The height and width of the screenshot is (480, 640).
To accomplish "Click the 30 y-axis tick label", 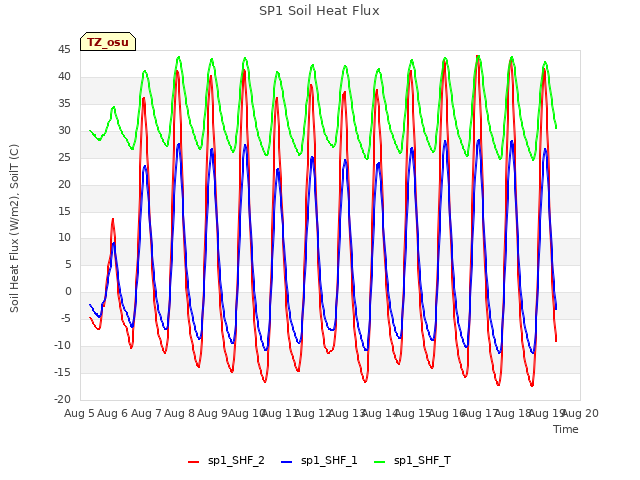I will [x=64, y=131].
